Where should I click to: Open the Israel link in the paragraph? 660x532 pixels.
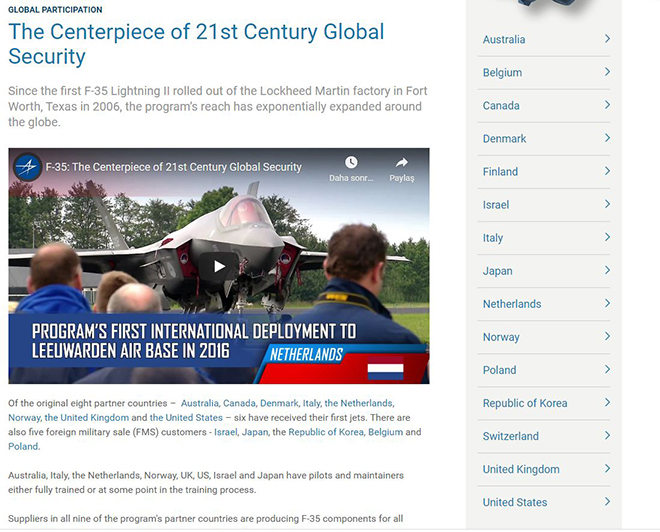[x=226, y=432]
